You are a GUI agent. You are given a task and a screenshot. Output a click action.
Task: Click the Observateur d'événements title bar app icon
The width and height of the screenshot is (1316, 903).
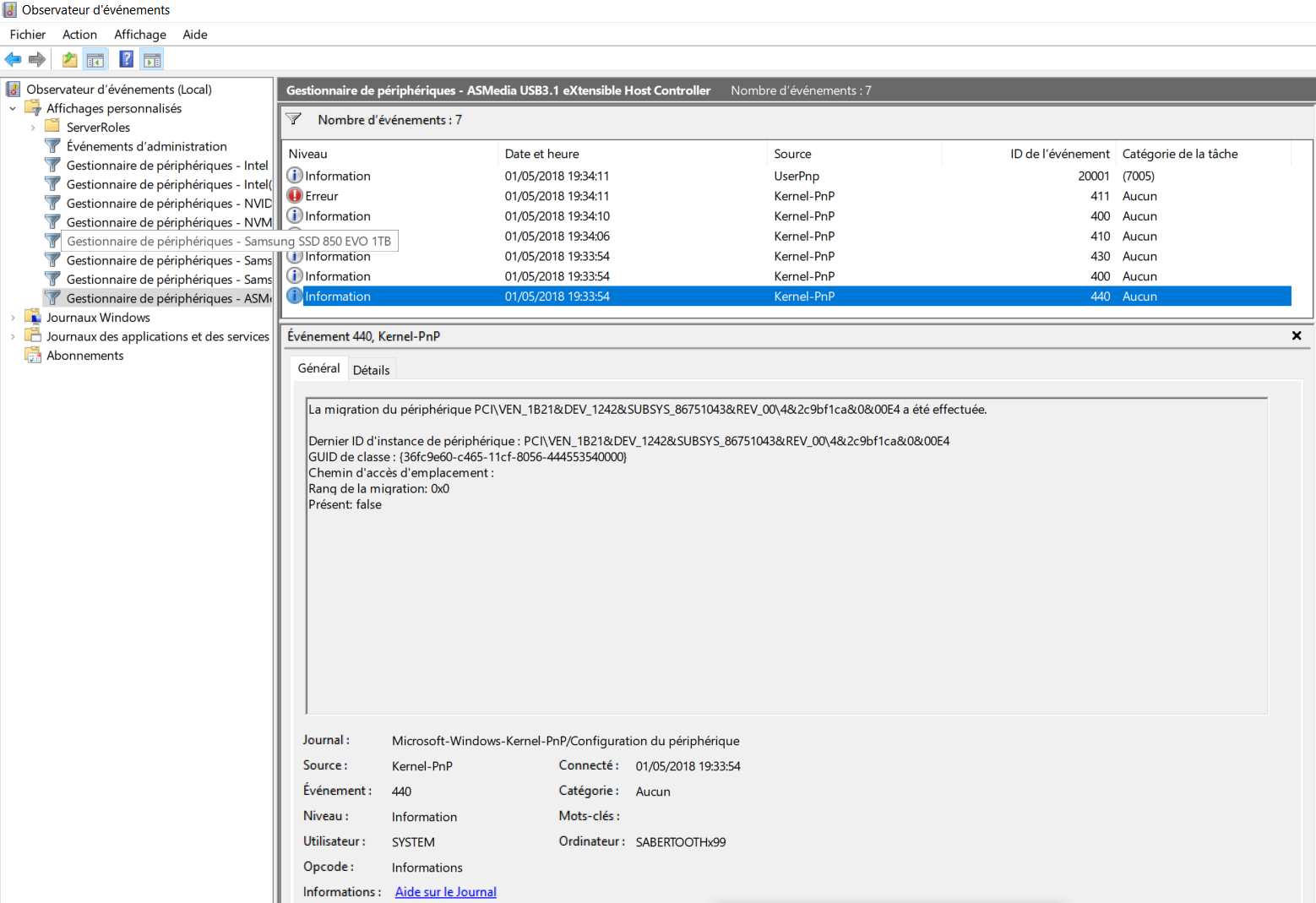point(10,10)
